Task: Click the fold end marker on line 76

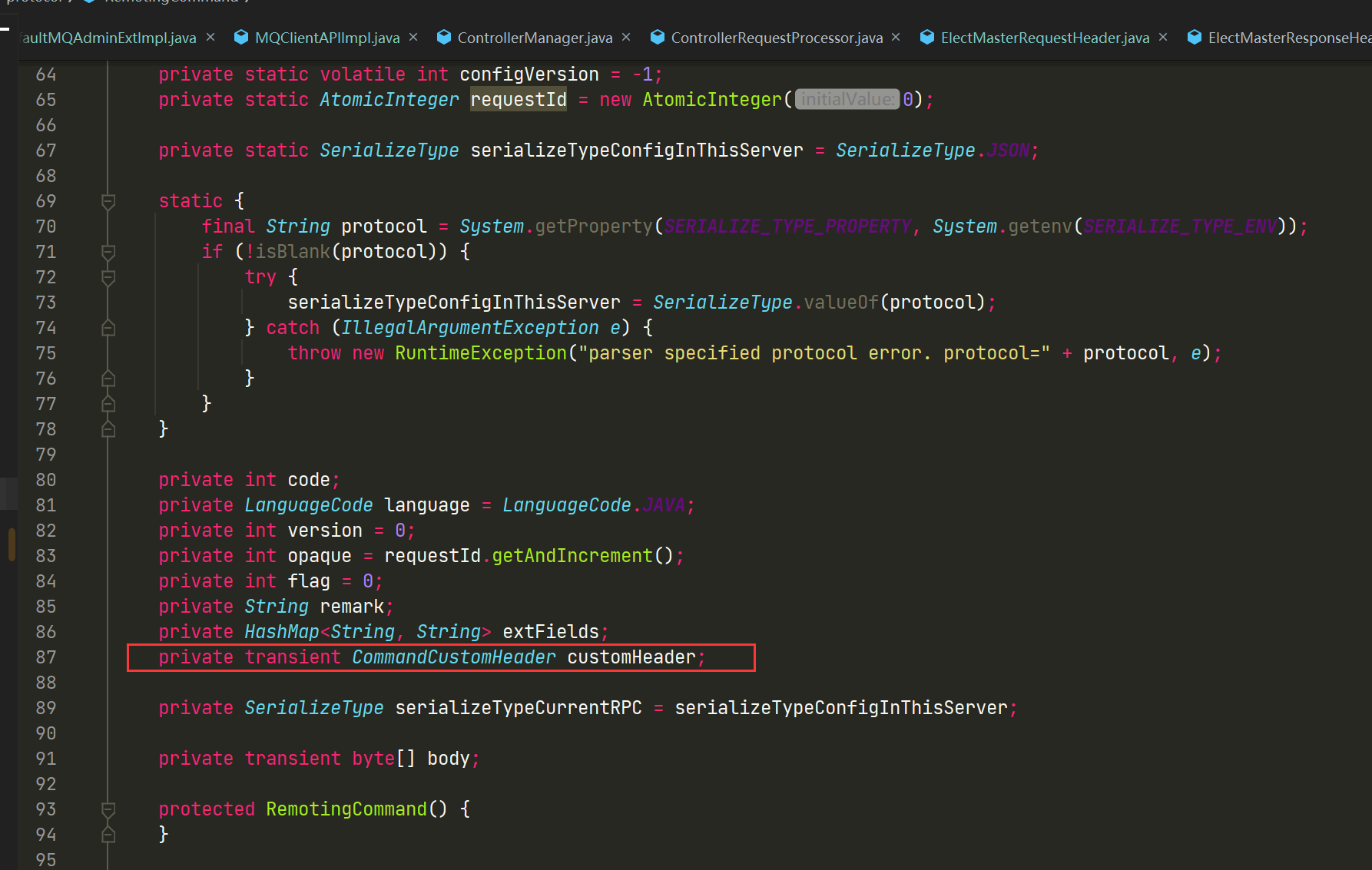Action: tap(108, 379)
